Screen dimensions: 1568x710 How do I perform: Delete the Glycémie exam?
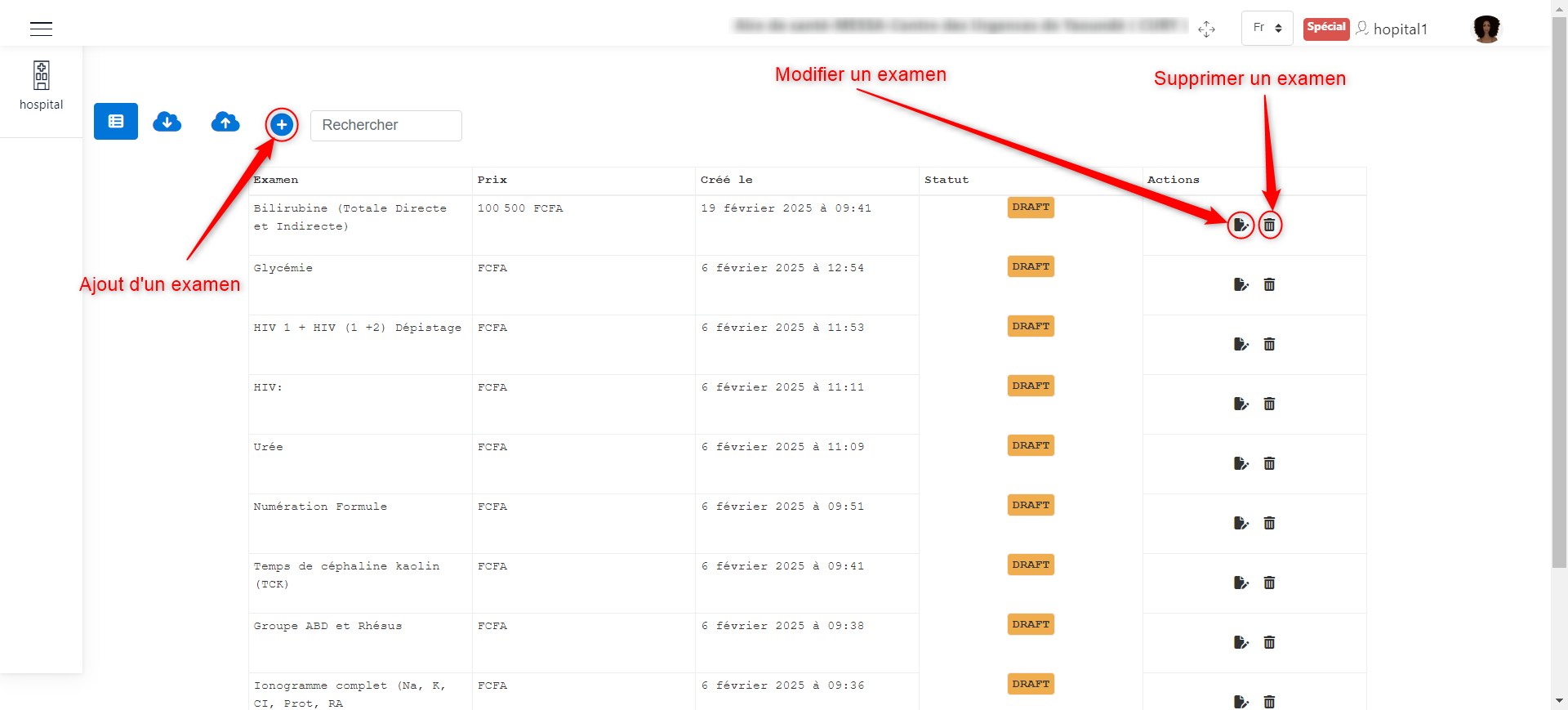tap(1269, 284)
